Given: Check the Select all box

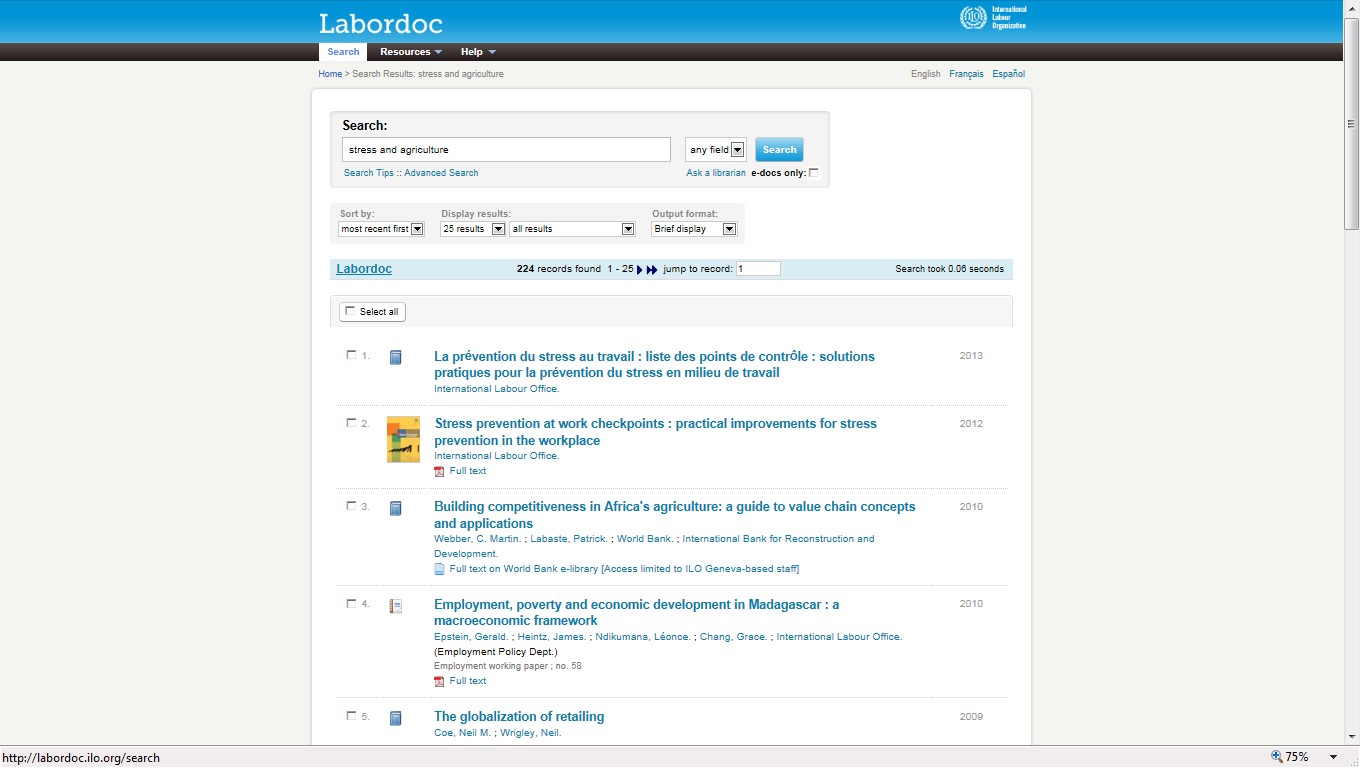Looking at the screenshot, I should [350, 311].
